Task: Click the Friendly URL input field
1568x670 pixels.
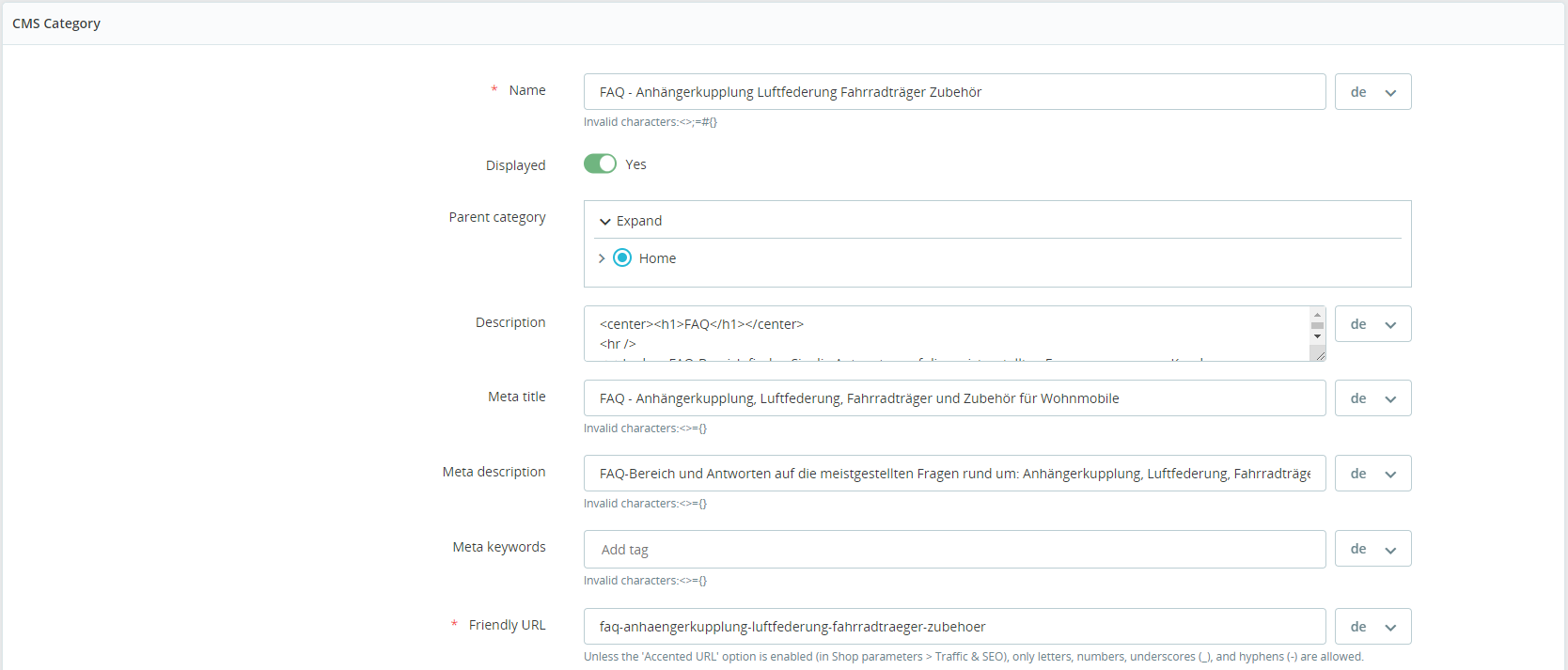Action: pyautogui.click(x=954, y=627)
